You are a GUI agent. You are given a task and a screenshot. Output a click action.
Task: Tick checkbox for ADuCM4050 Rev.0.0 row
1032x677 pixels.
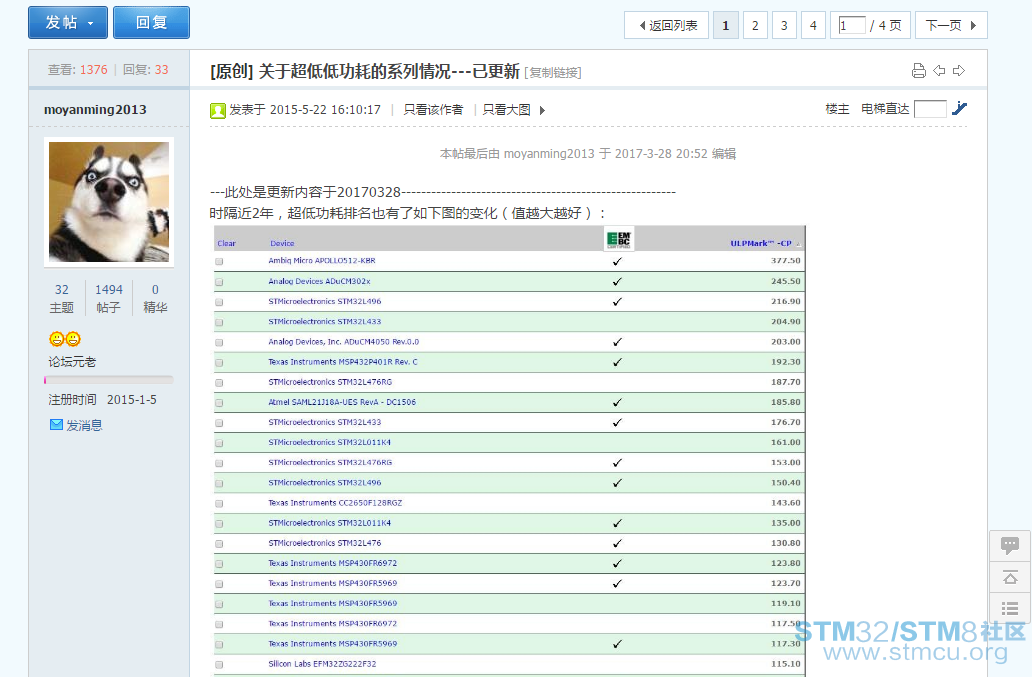pyautogui.click(x=219, y=342)
